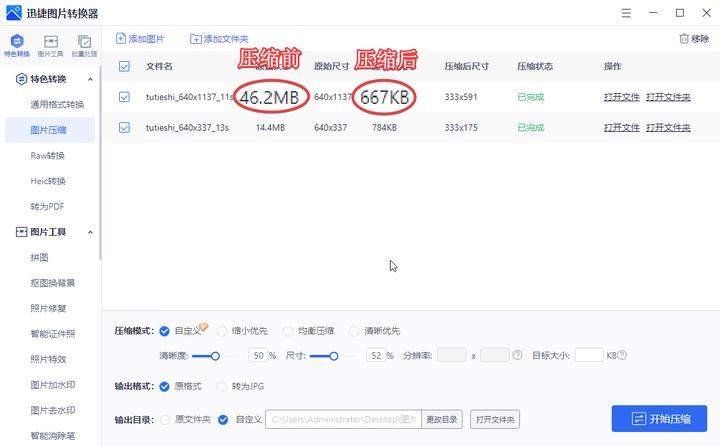Open 拼图 in sidebar
This screenshot has width=720, height=446.
pyautogui.click(x=39, y=258)
